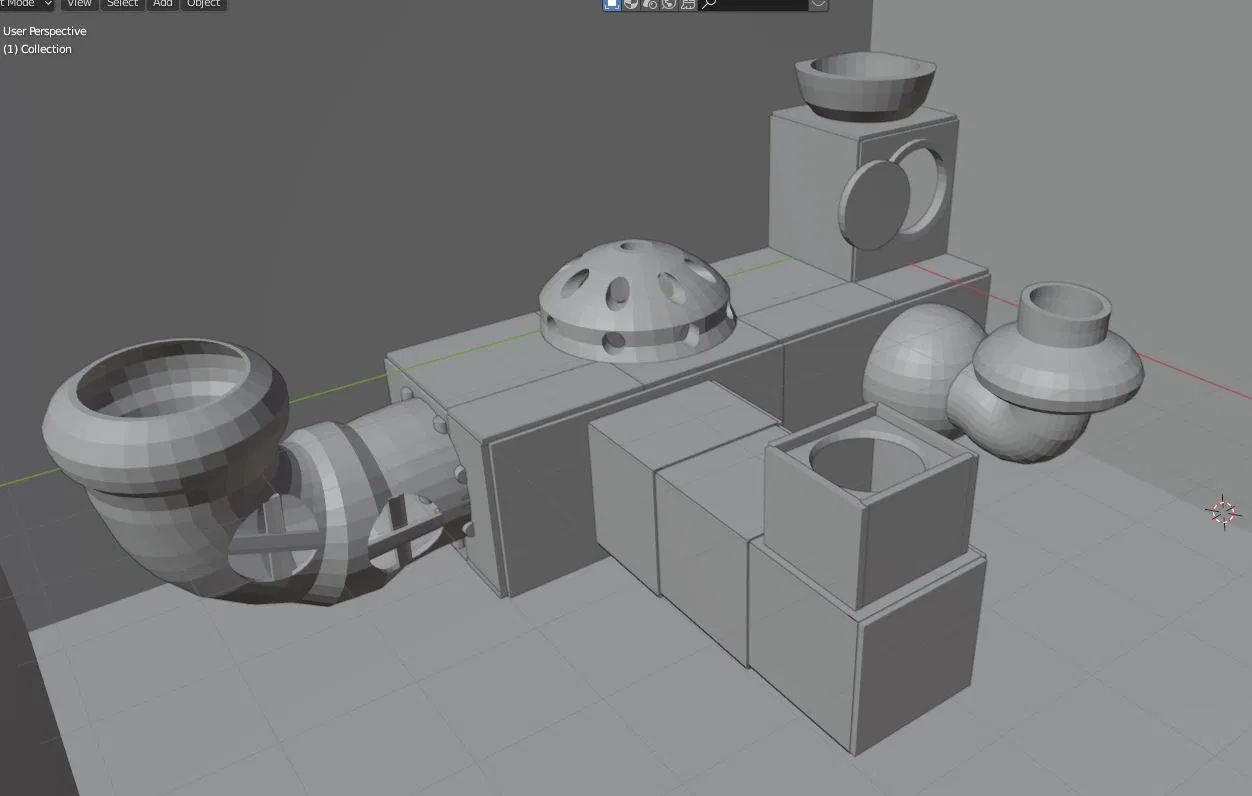Click the 3D cursor crosshair in the viewport
1252x796 pixels.
[x=1223, y=511]
